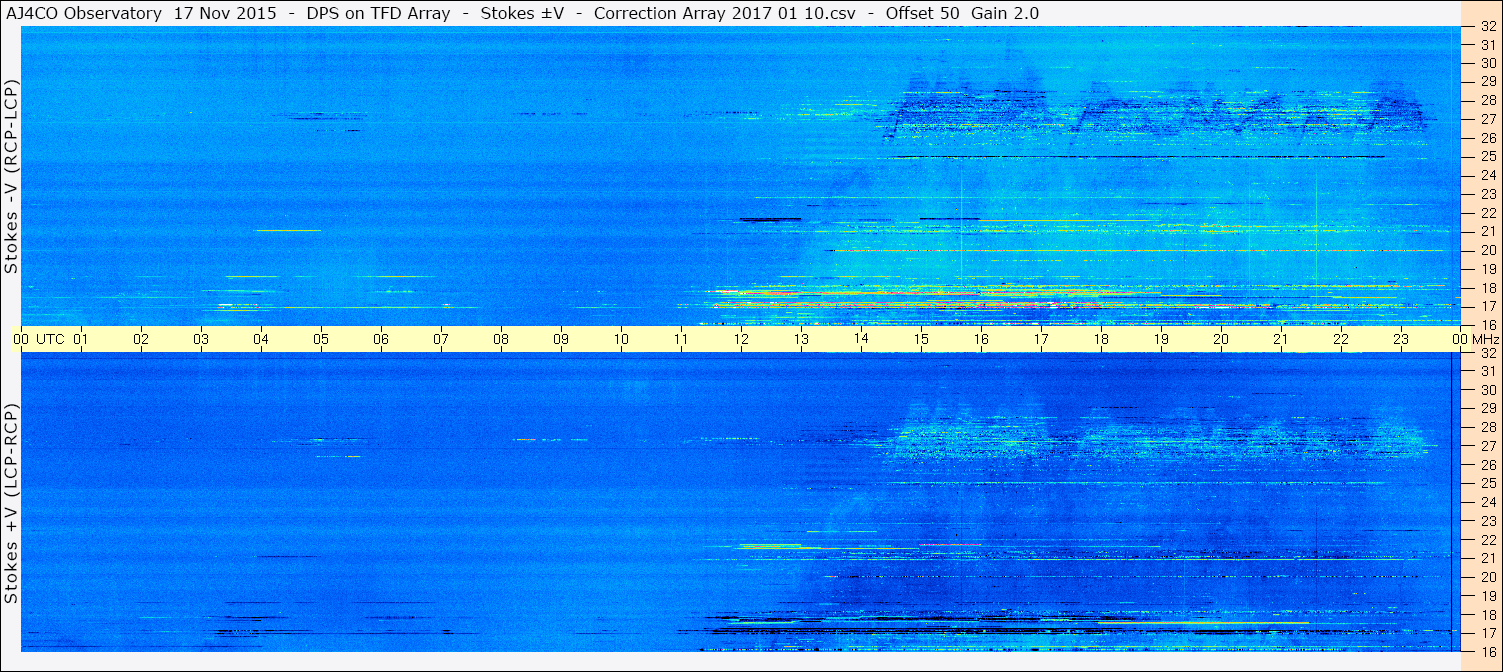Viewport: 1503px width, 672px height.
Task: Click the 27 MHz tick of lower panel
Action: 1488,446
